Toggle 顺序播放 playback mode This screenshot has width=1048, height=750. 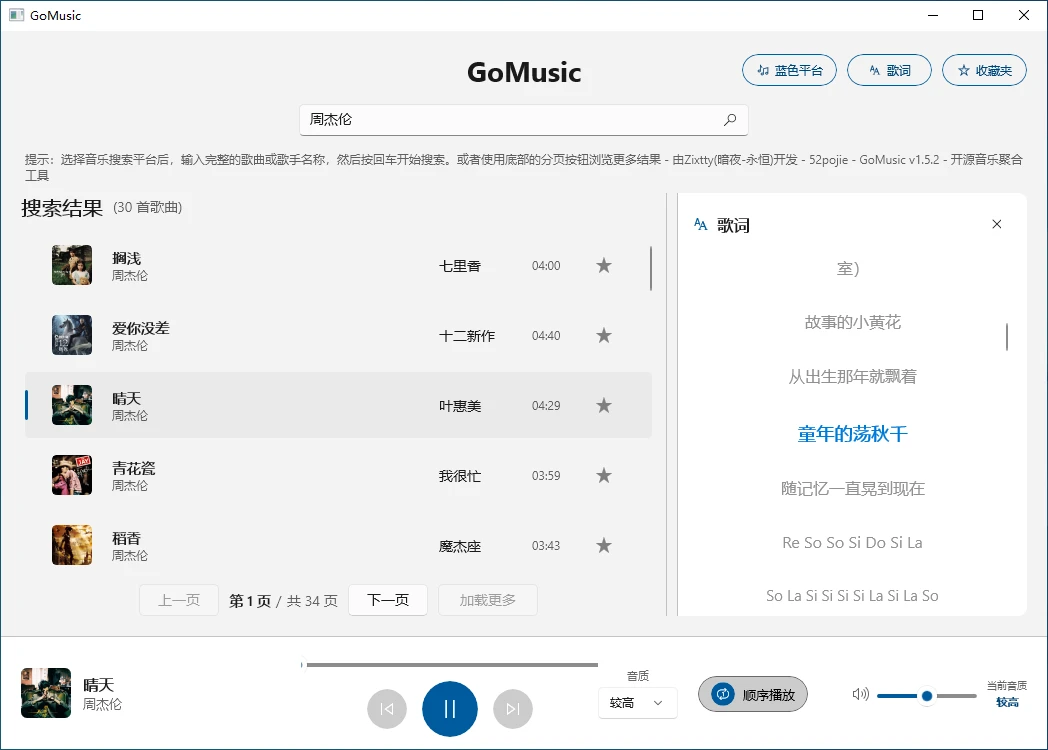753,694
